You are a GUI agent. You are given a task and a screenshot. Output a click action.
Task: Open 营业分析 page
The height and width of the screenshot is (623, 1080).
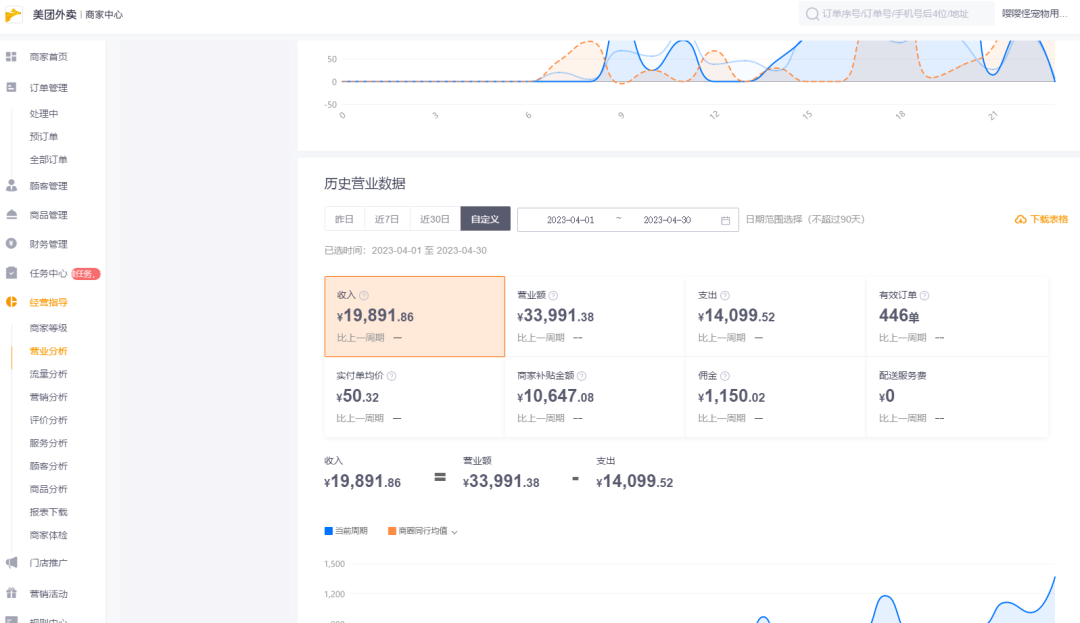pos(48,351)
